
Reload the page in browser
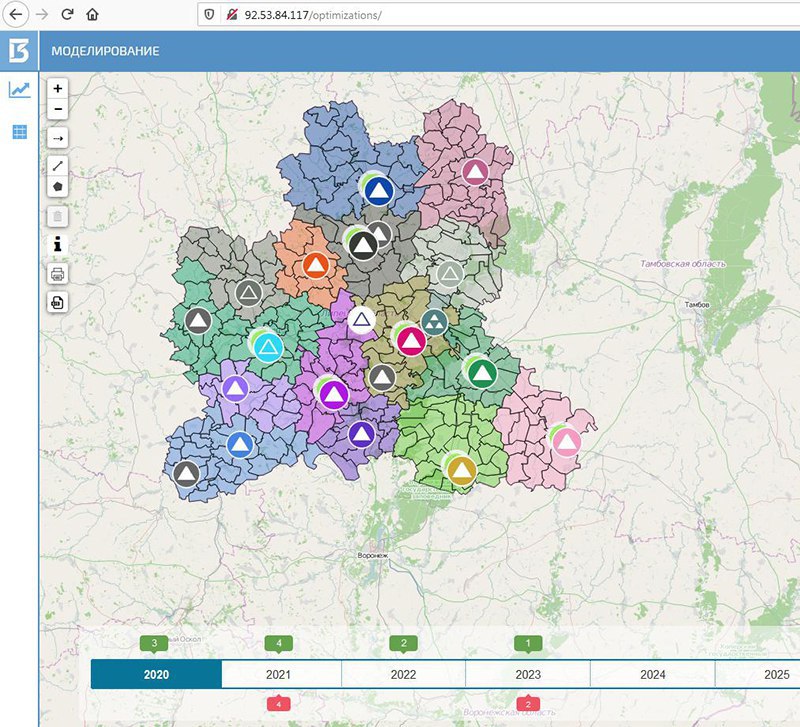click(66, 15)
